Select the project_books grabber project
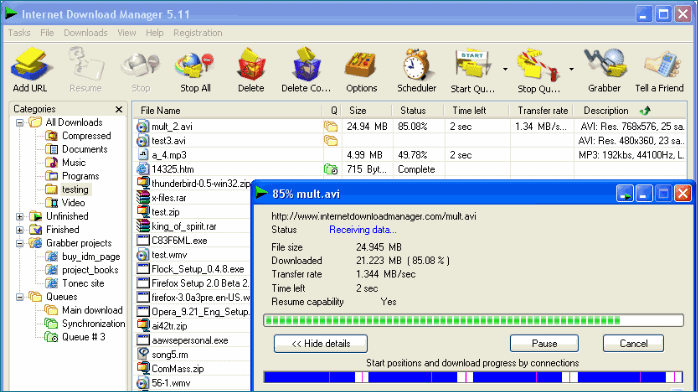 point(82,270)
